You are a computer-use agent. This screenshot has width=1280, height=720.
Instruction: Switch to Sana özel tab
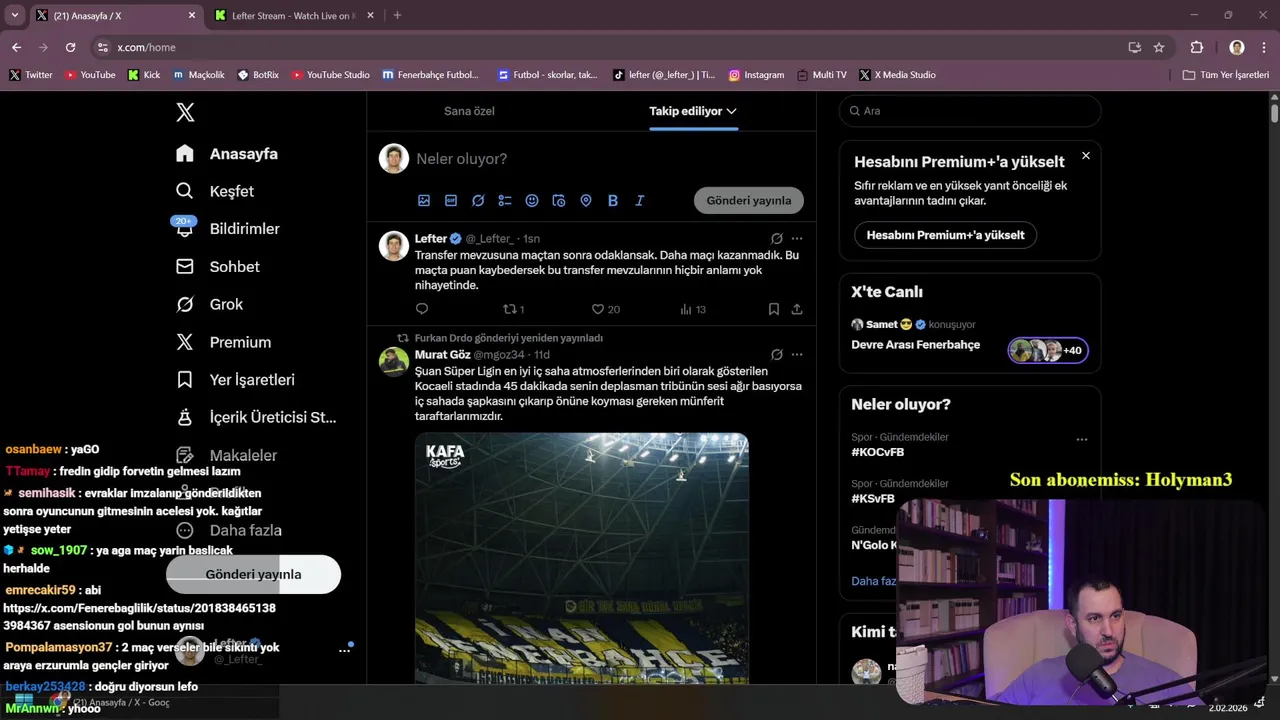(469, 111)
